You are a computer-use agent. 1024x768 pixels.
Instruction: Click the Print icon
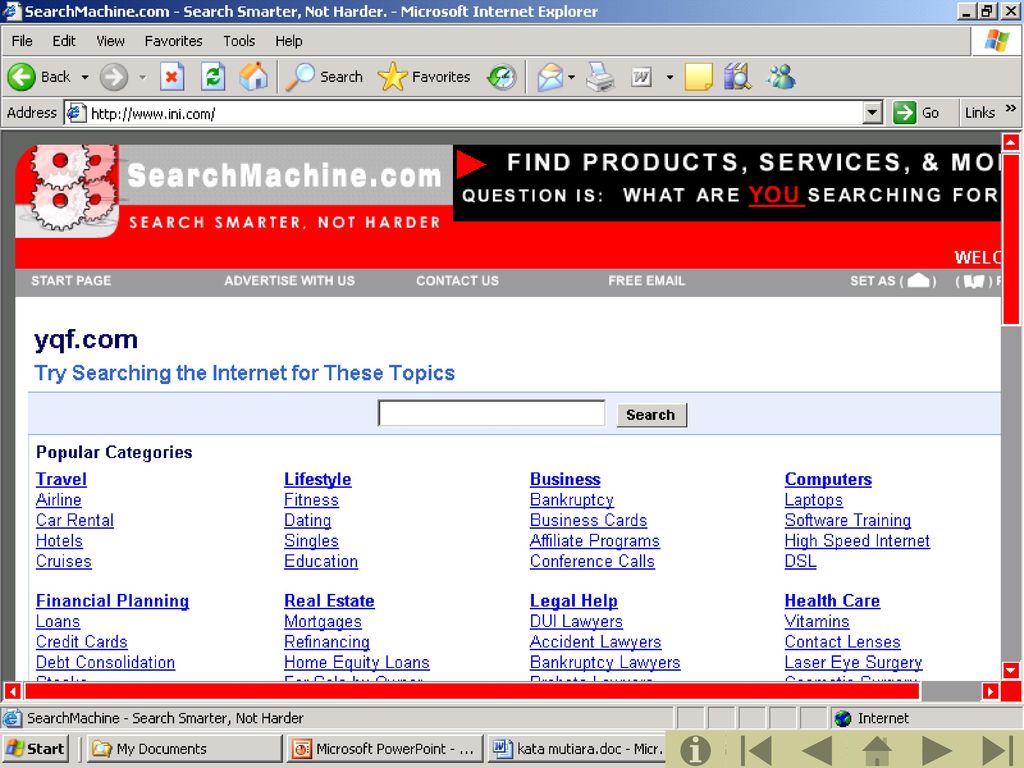600,77
